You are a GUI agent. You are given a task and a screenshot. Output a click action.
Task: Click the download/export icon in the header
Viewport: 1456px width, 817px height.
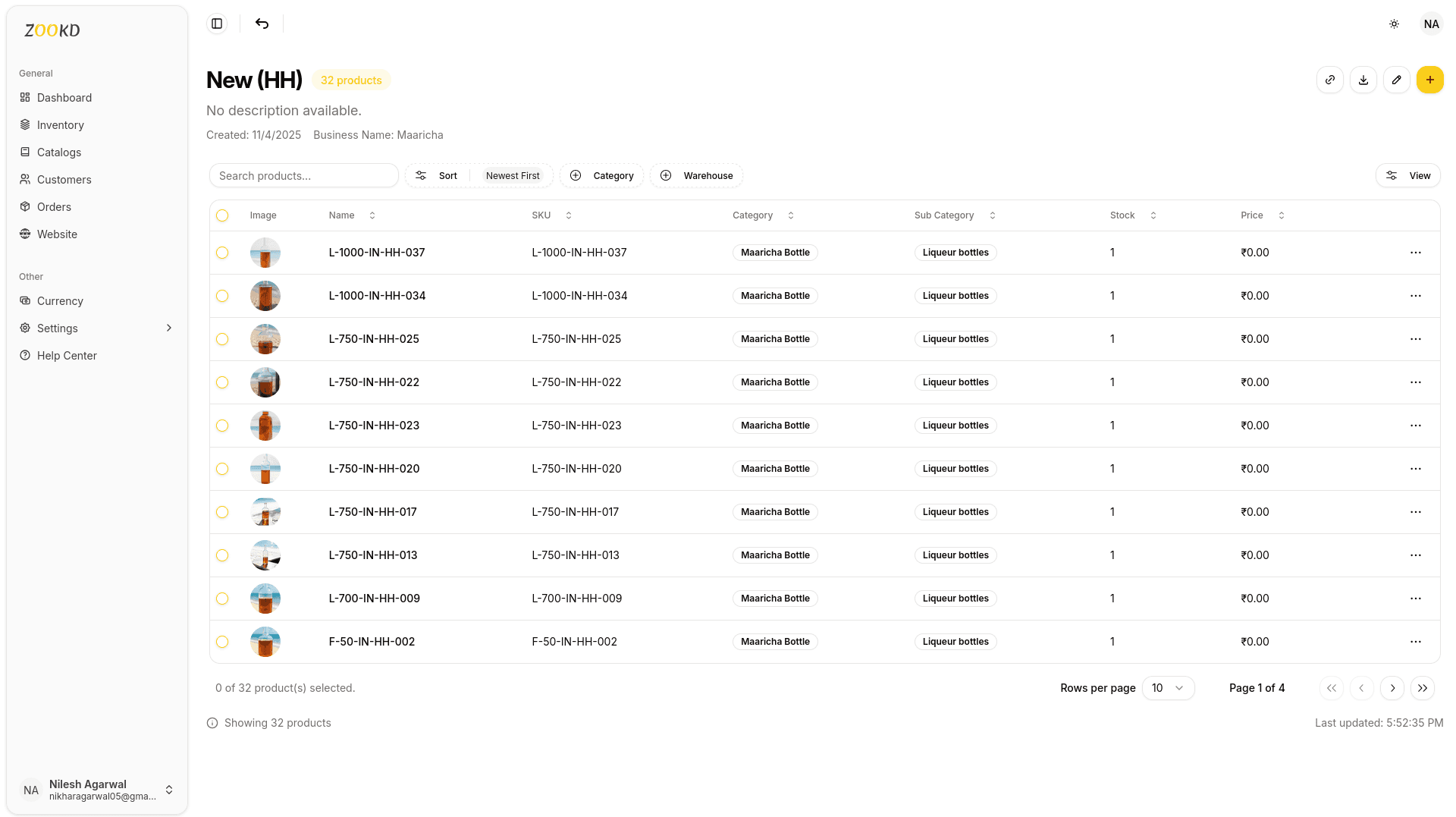[x=1363, y=79]
